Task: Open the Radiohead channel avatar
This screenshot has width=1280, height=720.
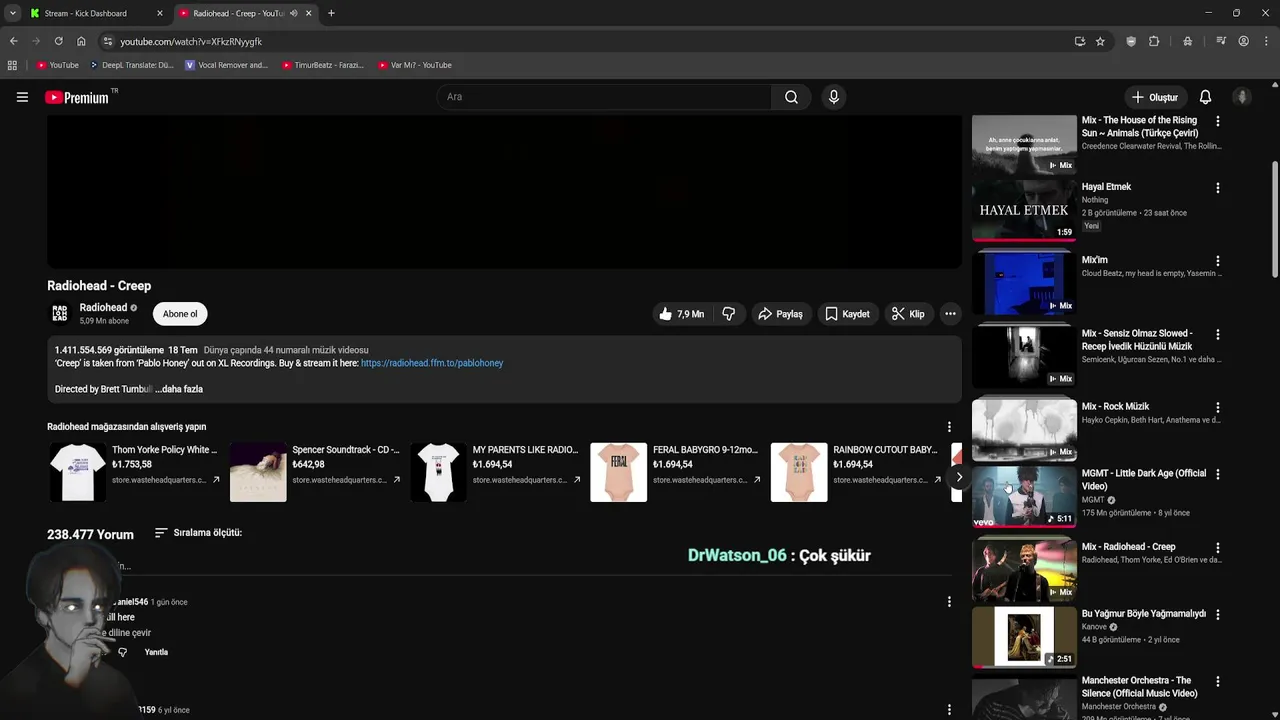Action: click(x=60, y=314)
